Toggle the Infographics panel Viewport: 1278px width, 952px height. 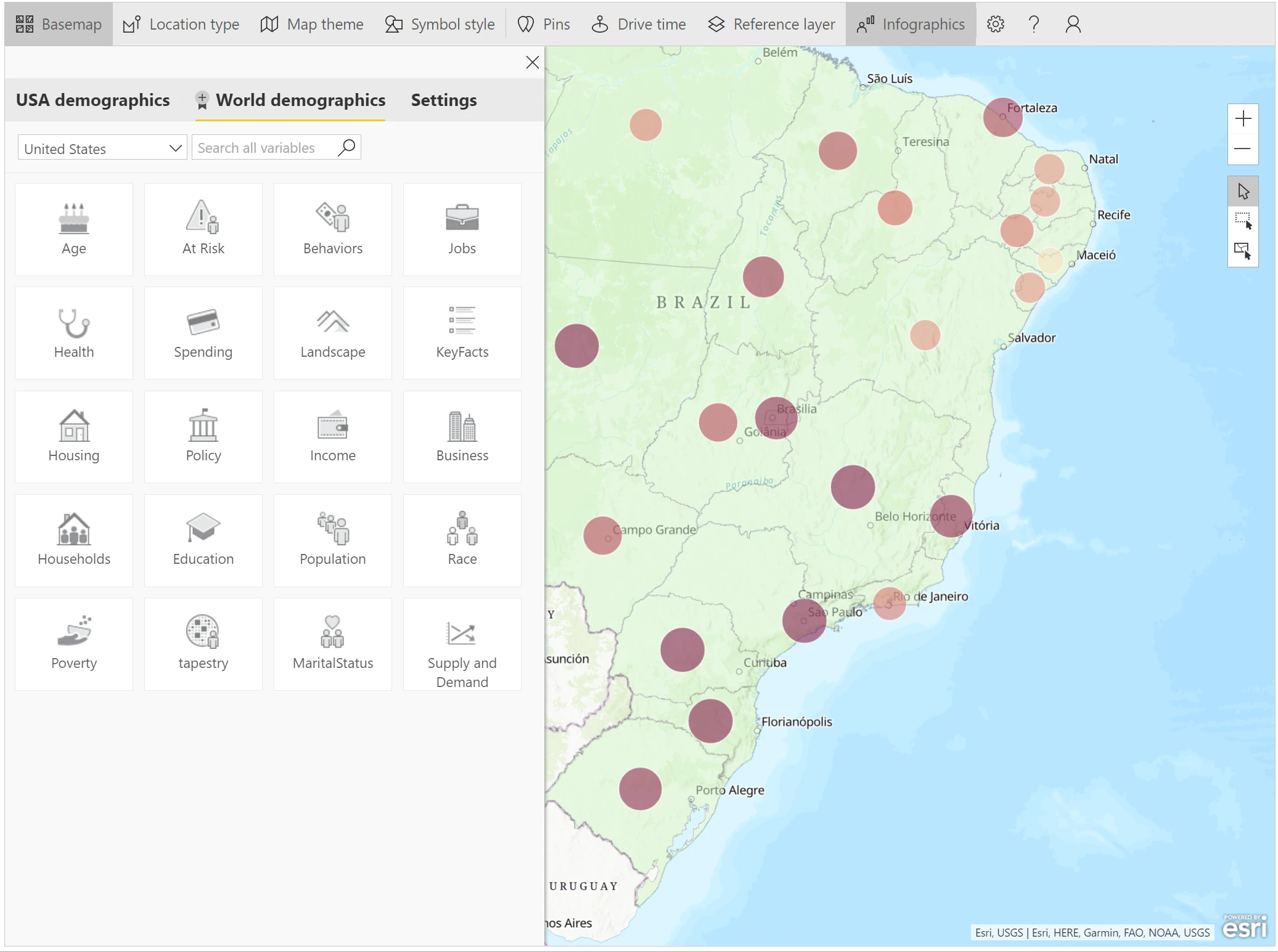click(x=911, y=24)
